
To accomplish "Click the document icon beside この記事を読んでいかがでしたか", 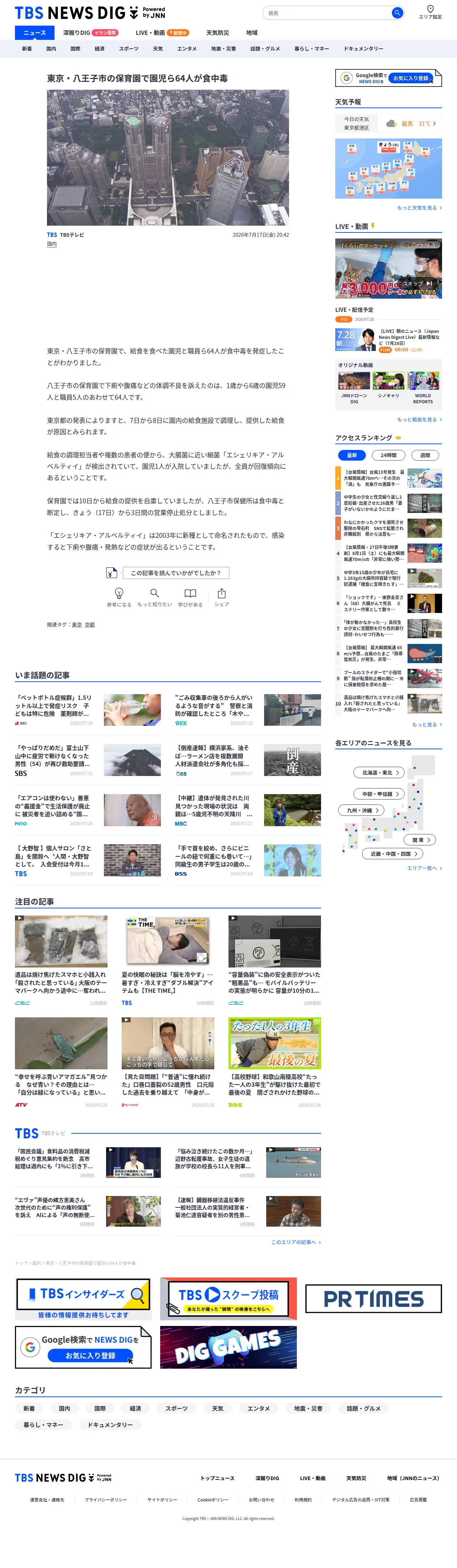I will [111, 573].
